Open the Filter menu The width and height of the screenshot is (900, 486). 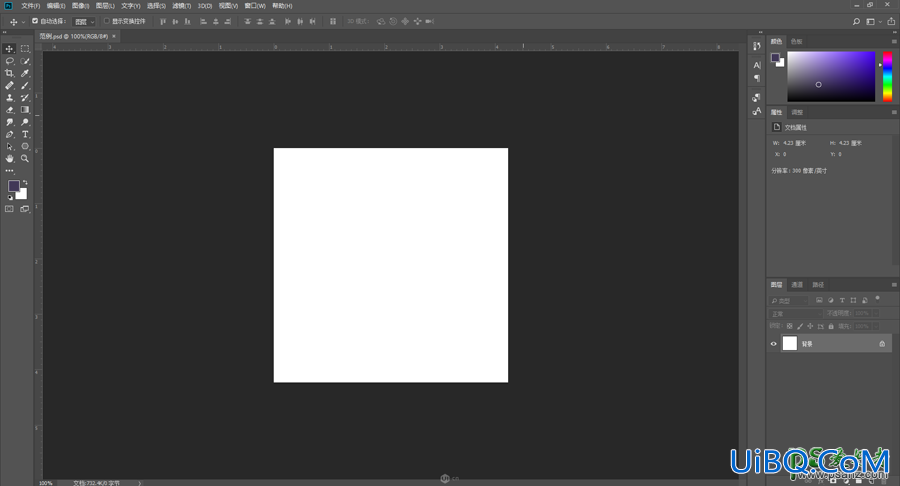(181, 6)
